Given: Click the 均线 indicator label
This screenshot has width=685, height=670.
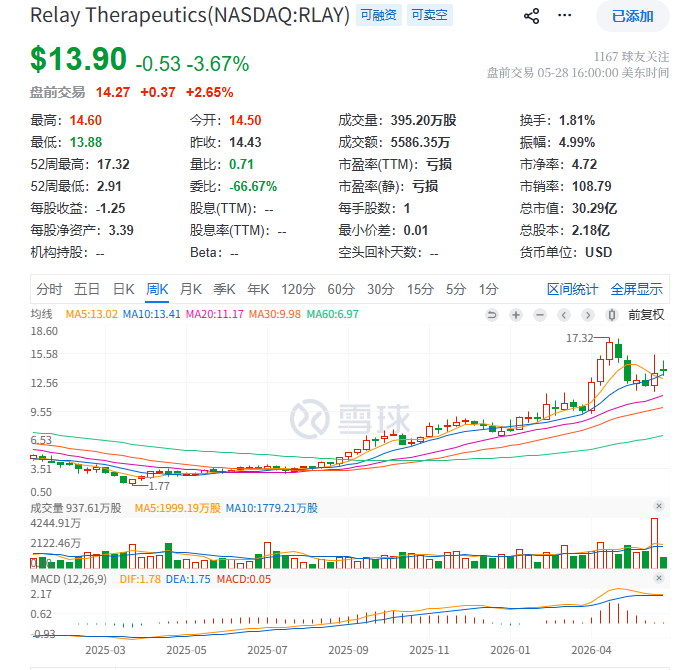Looking at the screenshot, I should pyautogui.click(x=42, y=314).
